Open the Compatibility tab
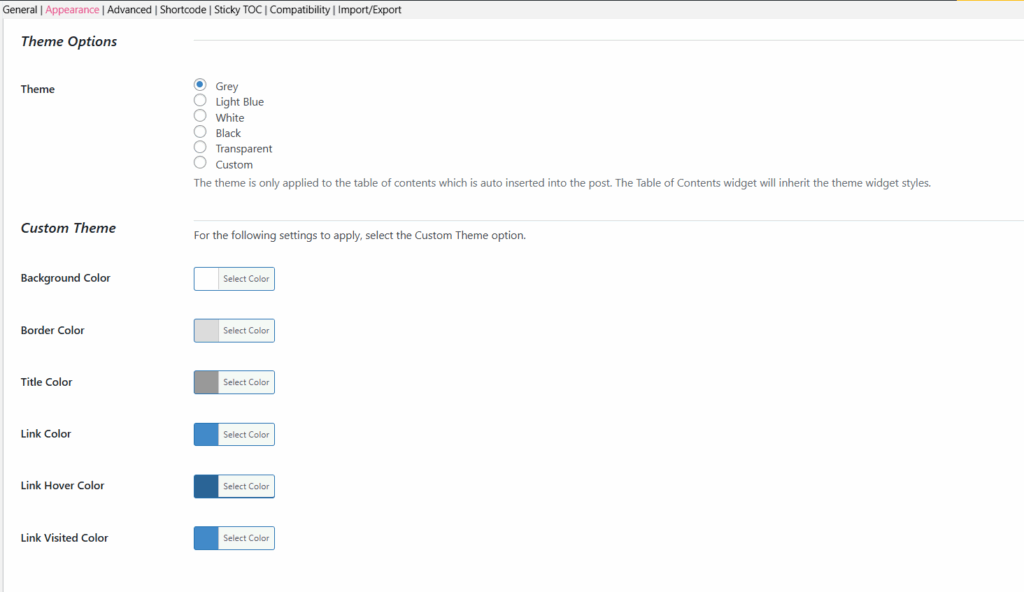The image size is (1024, 592). pos(300,10)
